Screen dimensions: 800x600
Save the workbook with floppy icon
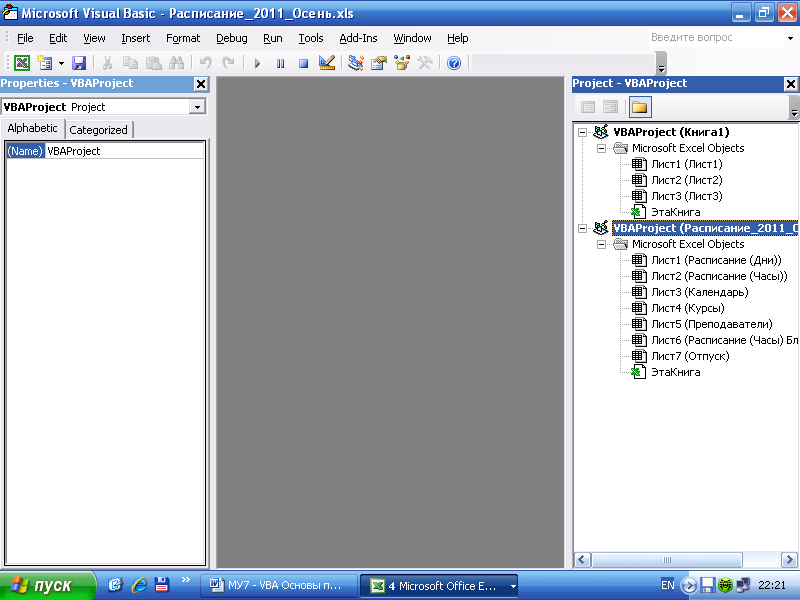pos(79,63)
